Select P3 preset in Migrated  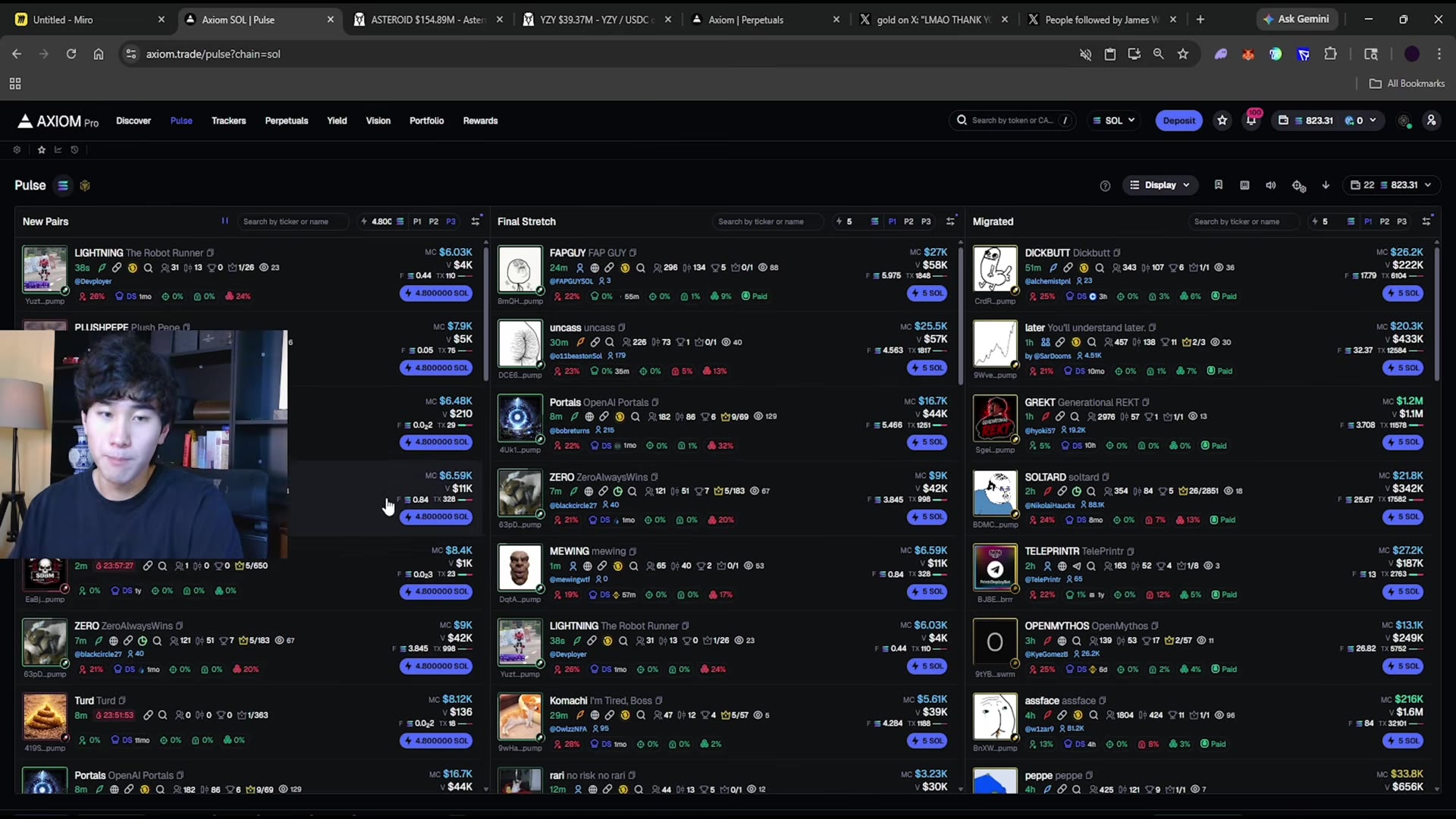click(1401, 221)
